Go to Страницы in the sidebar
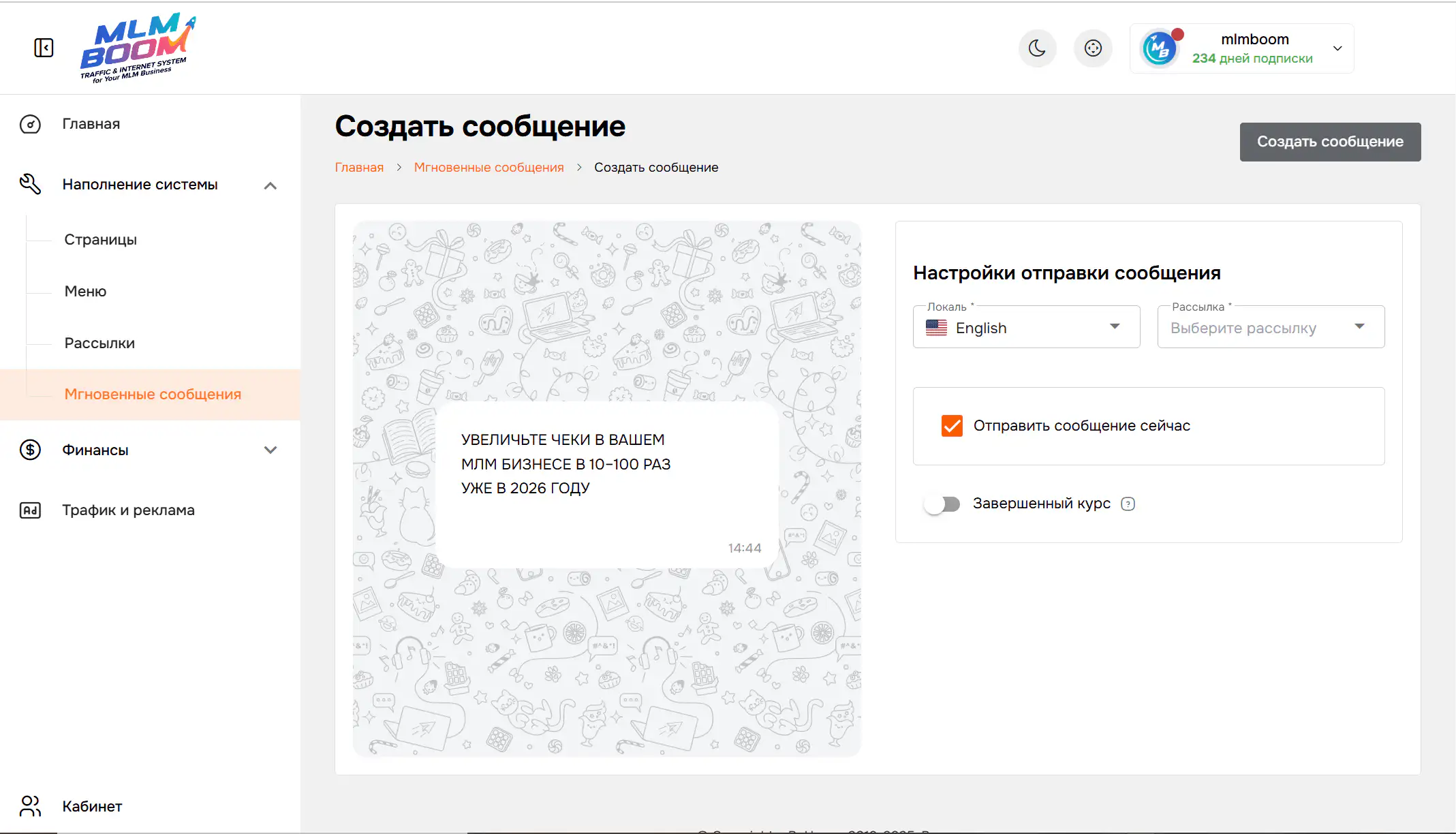1456x834 pixels. pos(101,240)
